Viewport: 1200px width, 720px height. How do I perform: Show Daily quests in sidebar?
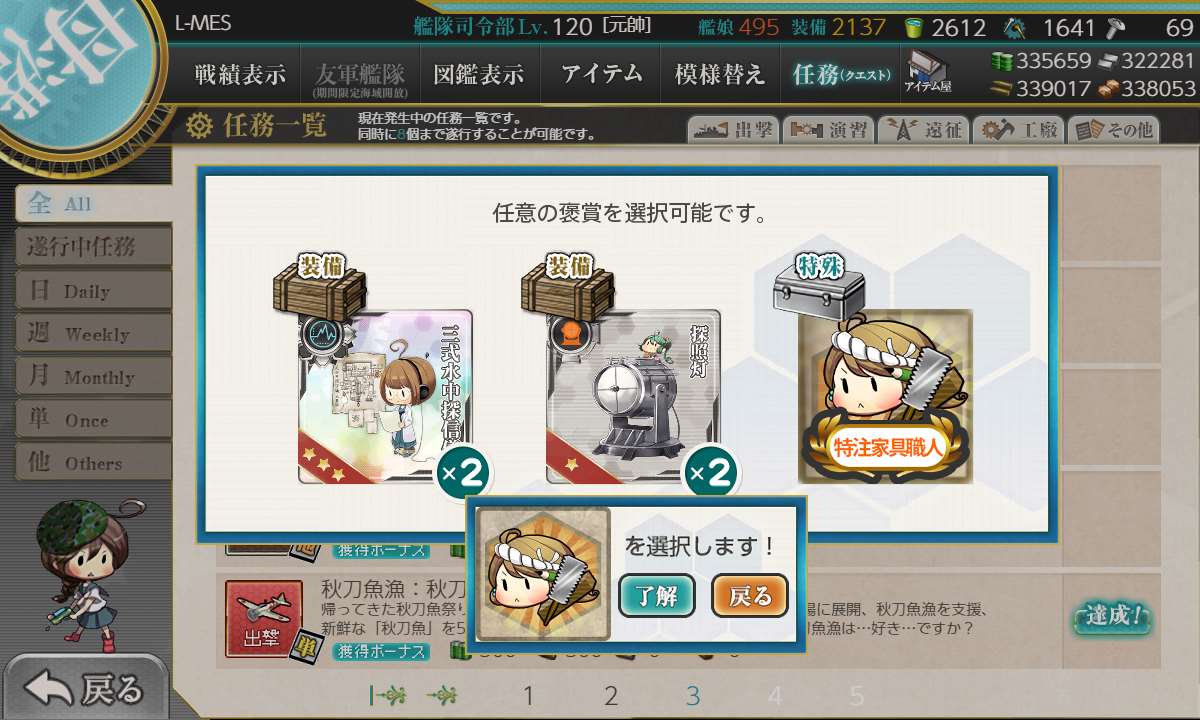click(93, 291)
